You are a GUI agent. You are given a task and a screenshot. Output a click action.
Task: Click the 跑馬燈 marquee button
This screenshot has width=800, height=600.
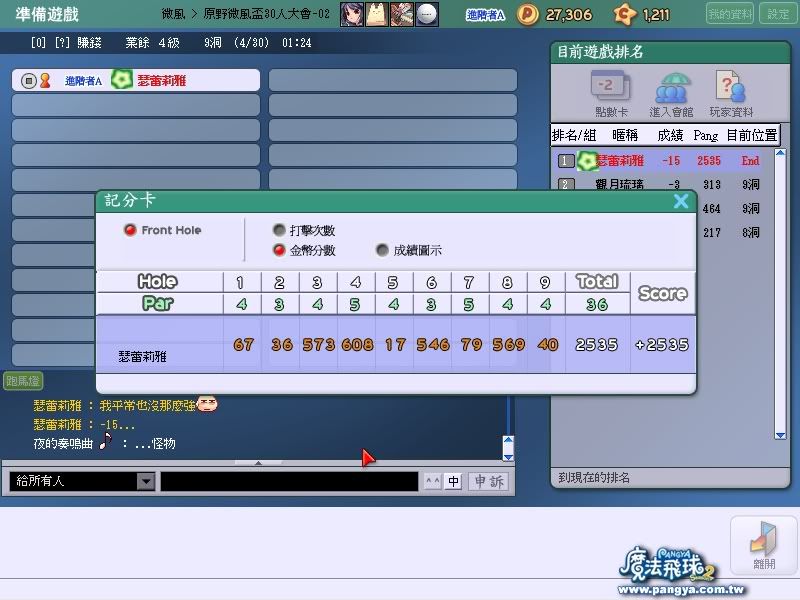22,381
